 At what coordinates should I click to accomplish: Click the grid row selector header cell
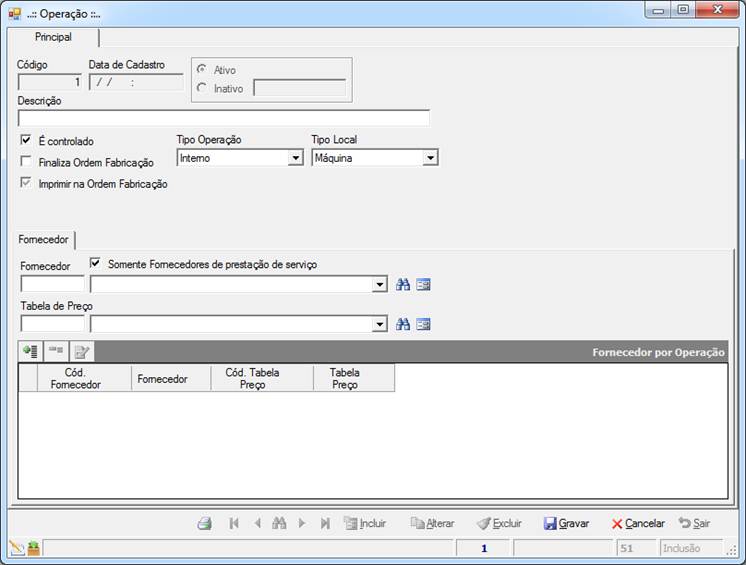pos(28,379)
